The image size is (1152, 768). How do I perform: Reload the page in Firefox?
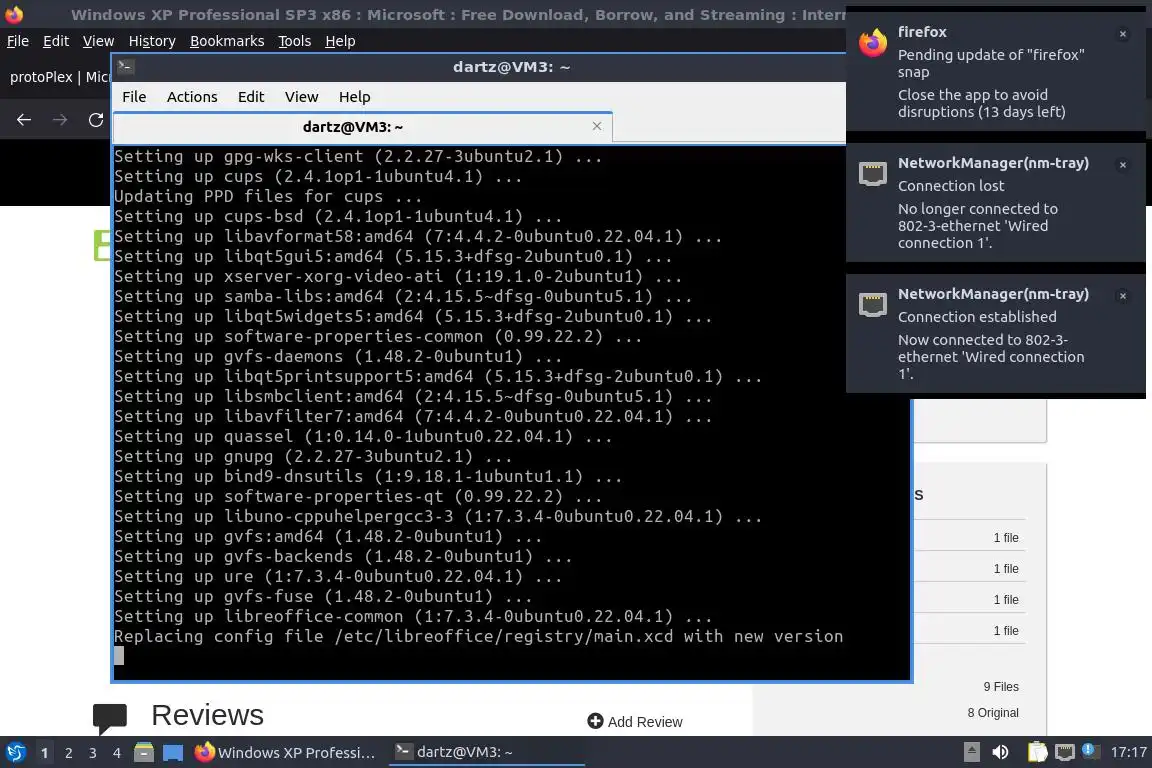[x=96, y=120]
